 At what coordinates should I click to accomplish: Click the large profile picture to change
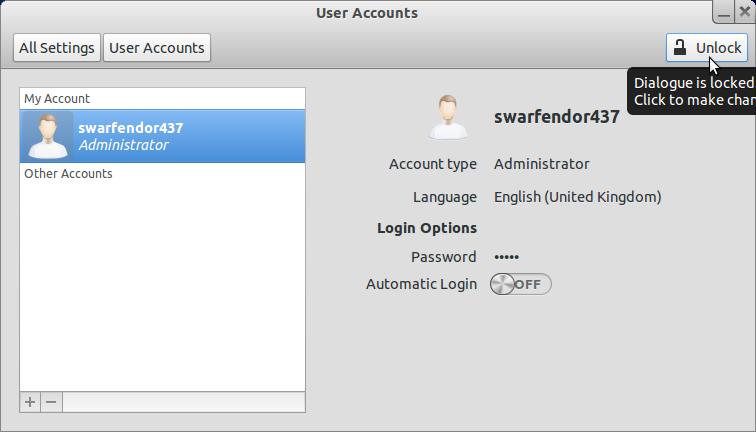click(x=448, y=117)
